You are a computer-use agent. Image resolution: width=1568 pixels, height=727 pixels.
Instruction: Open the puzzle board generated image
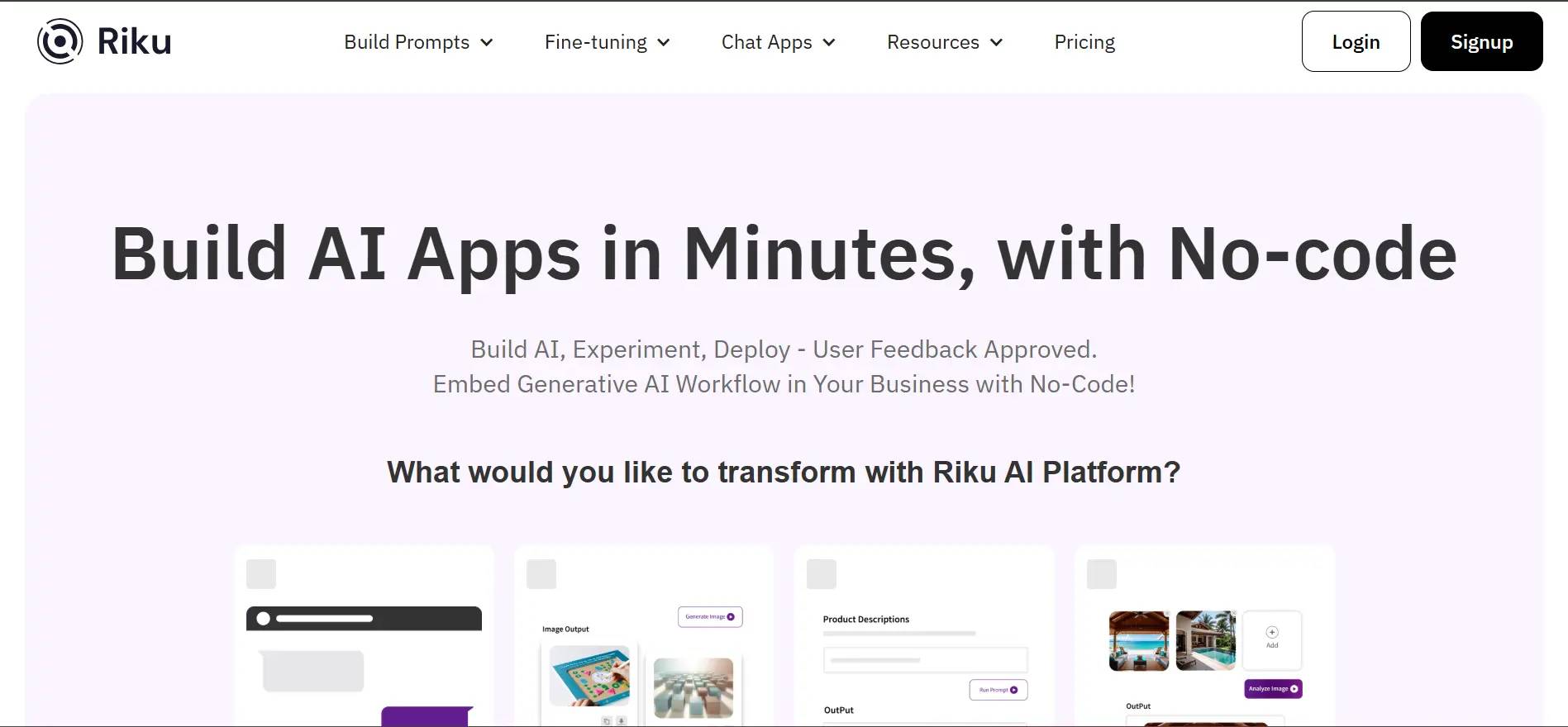[x=589, y=676]
